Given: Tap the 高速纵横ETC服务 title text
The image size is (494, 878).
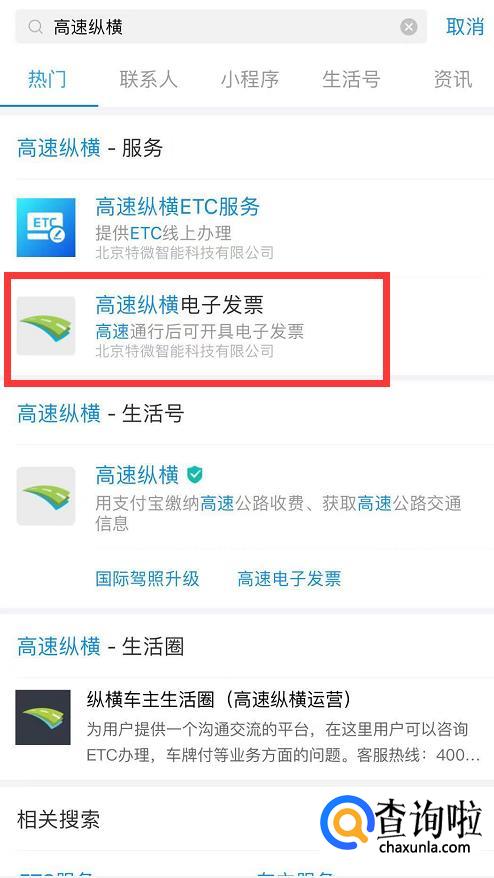Looking at the screenshot, I should pos(178,207).
